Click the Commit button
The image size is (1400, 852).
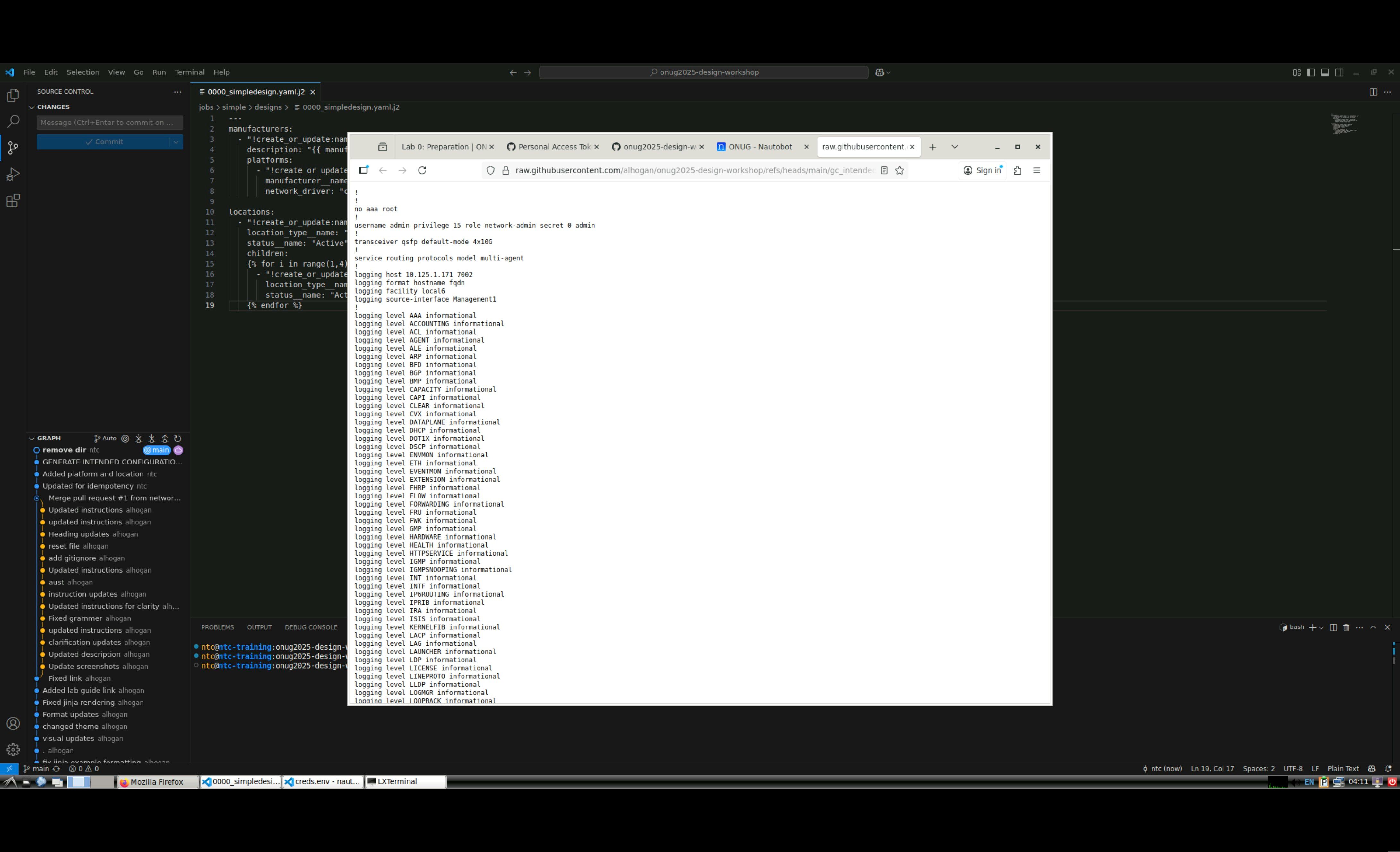point(103,142)
